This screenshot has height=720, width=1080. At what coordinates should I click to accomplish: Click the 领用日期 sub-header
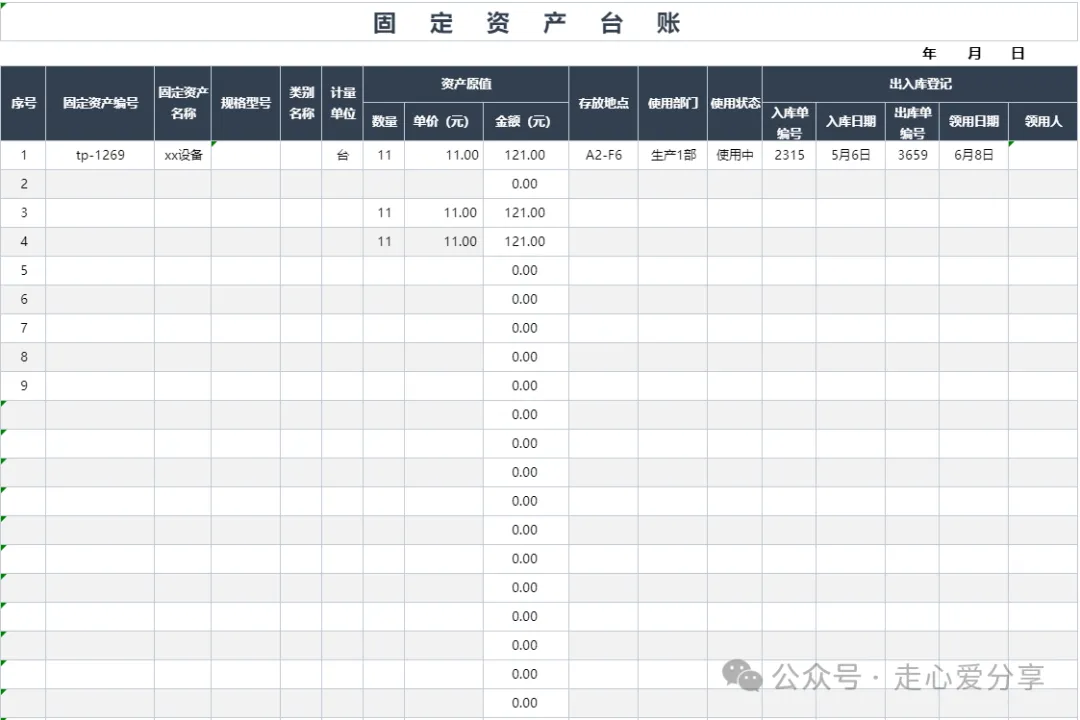[974, 122]
